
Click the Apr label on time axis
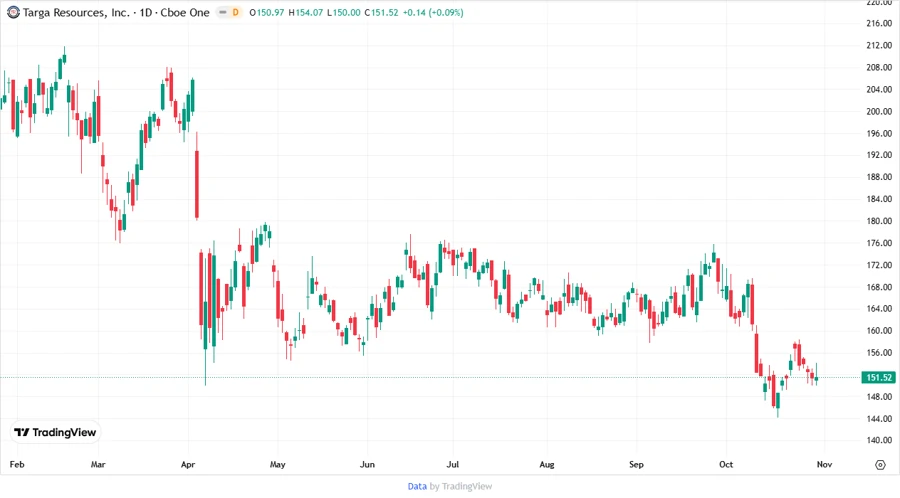click(x=188, y=464)
